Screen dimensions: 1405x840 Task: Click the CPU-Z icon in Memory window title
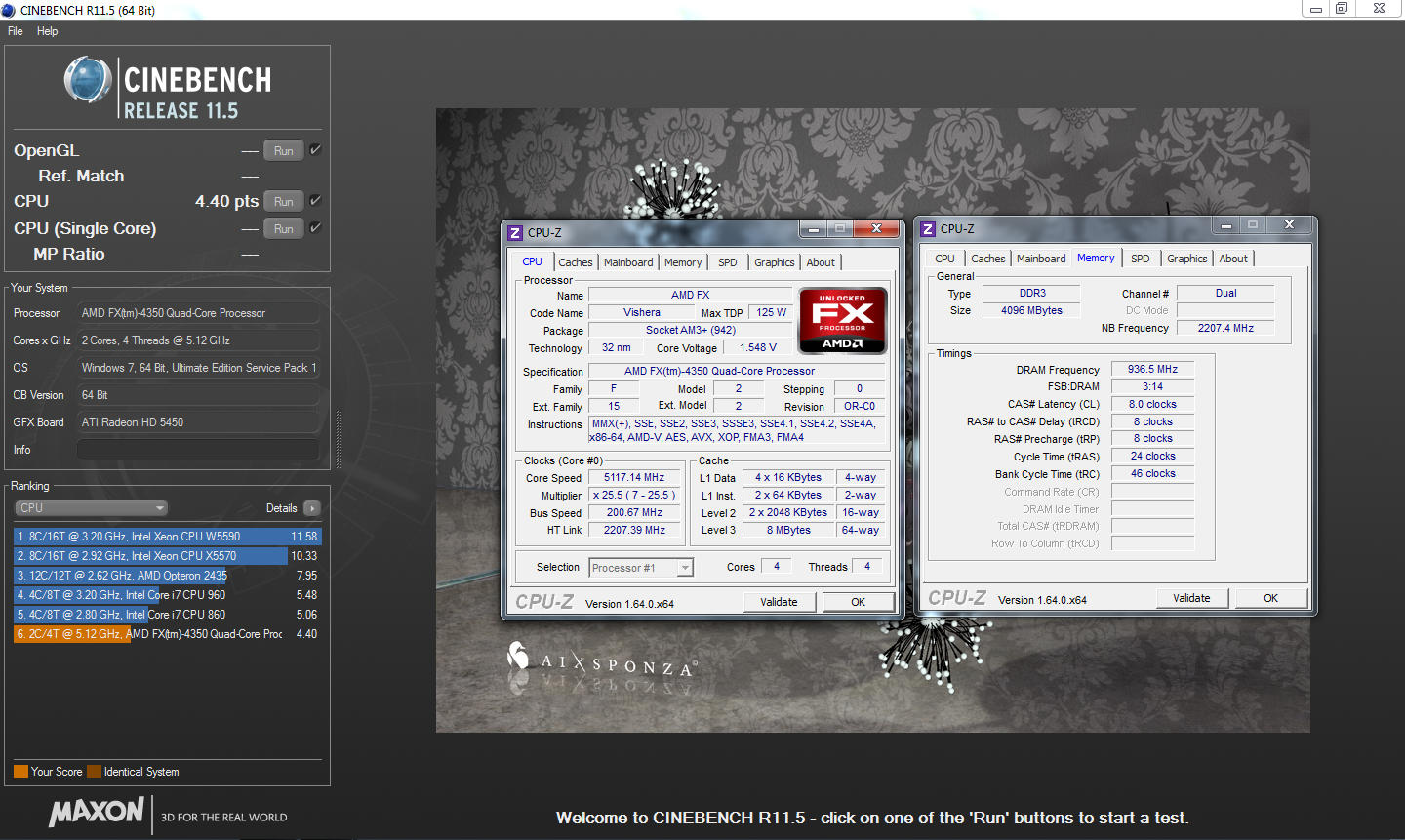(928, 229)
